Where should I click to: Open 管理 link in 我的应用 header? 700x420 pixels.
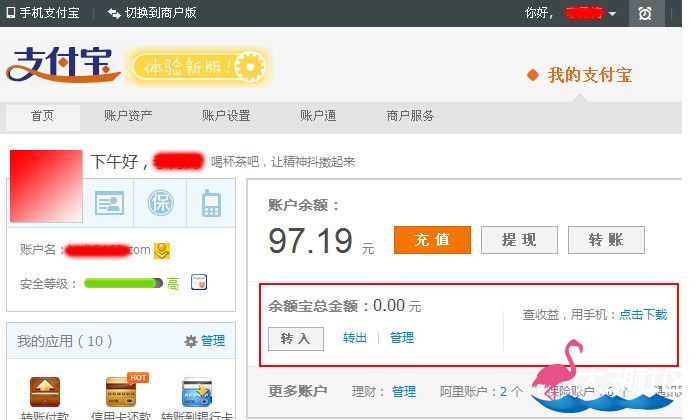tap(213, 341)
